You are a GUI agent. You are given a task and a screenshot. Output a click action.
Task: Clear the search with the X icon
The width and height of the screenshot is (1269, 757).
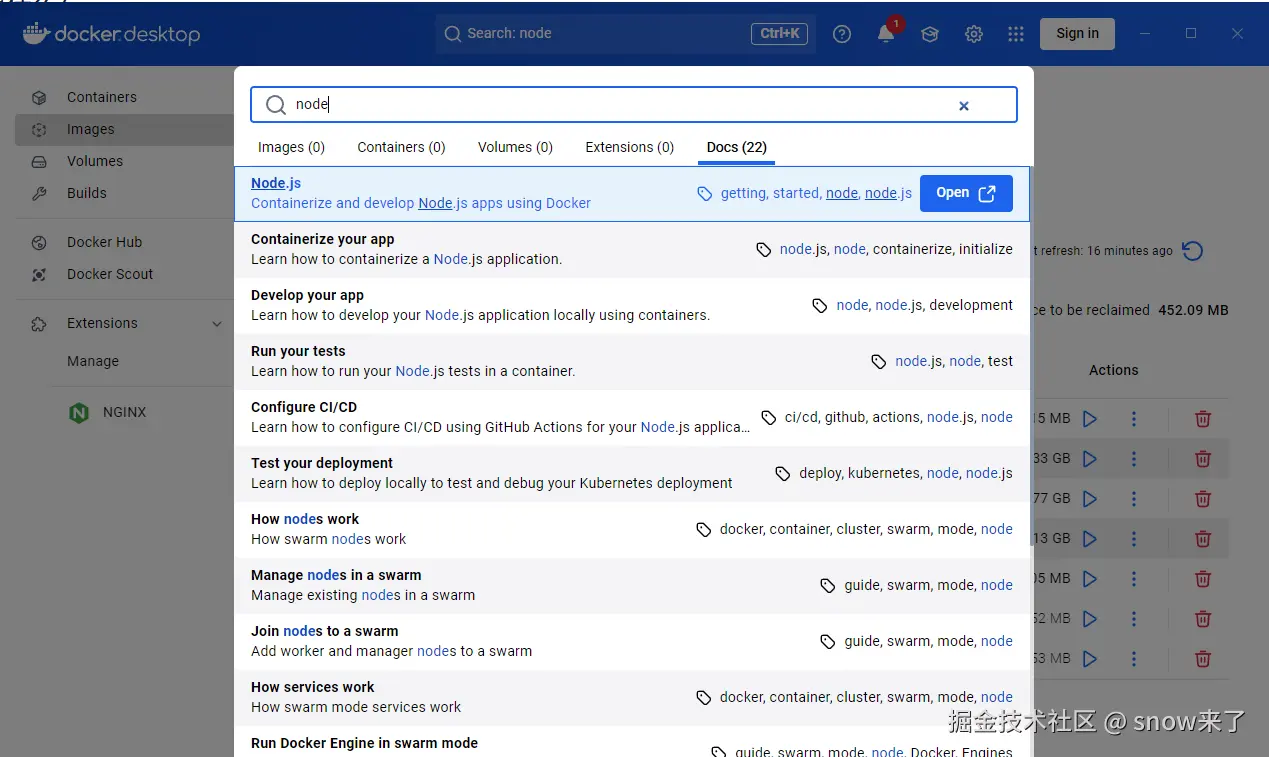[964, 105]
